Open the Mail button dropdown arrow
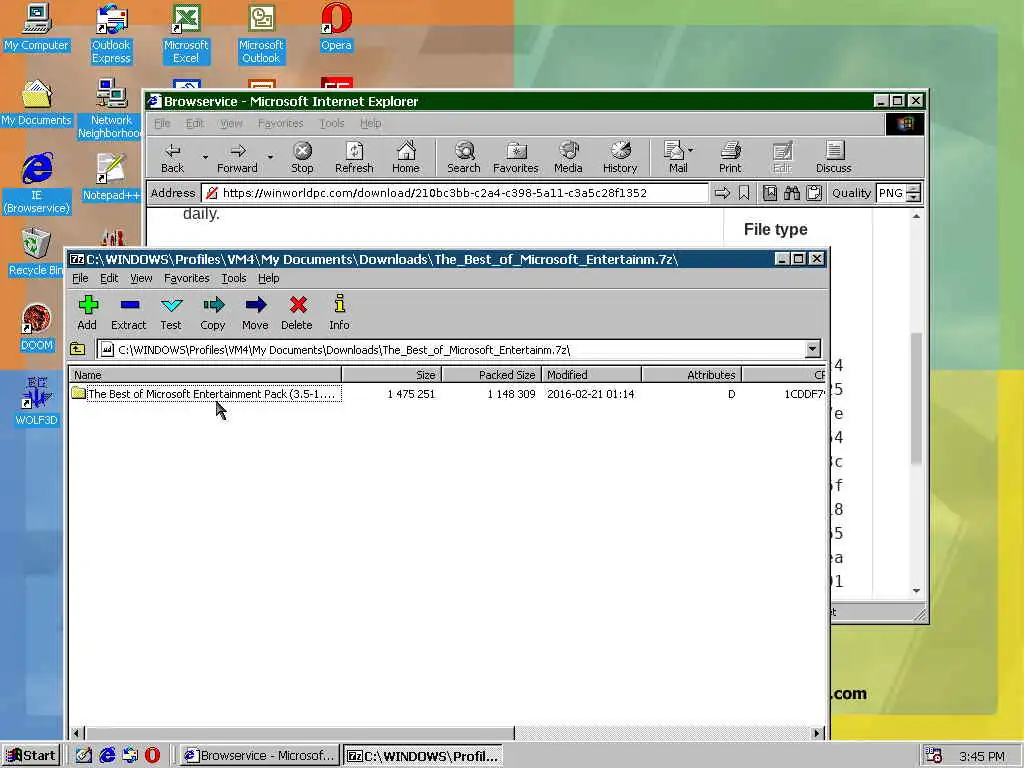This screenshot has width=1024, height=768. [x=691, y=150]
